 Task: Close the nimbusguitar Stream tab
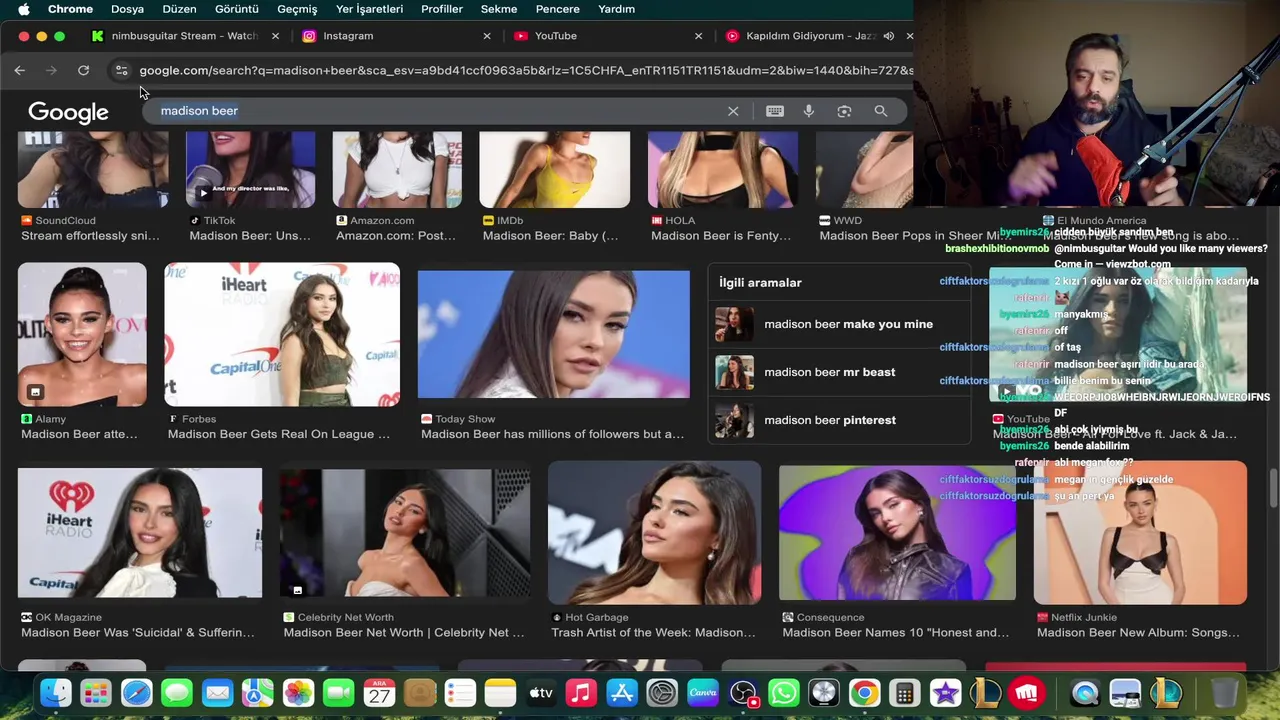(x=275, y=36)
